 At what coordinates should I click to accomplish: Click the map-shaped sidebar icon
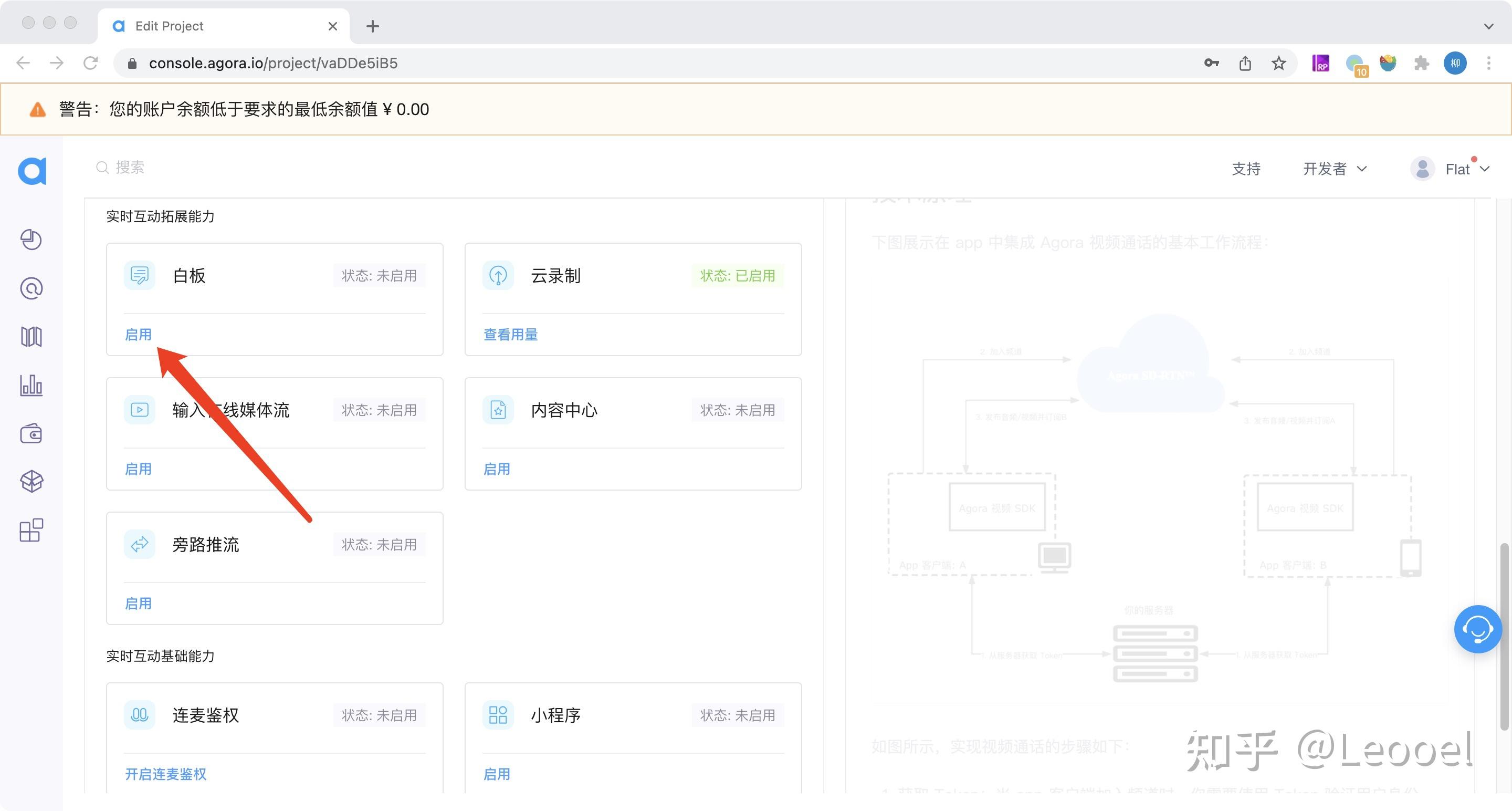pos(31,337)
